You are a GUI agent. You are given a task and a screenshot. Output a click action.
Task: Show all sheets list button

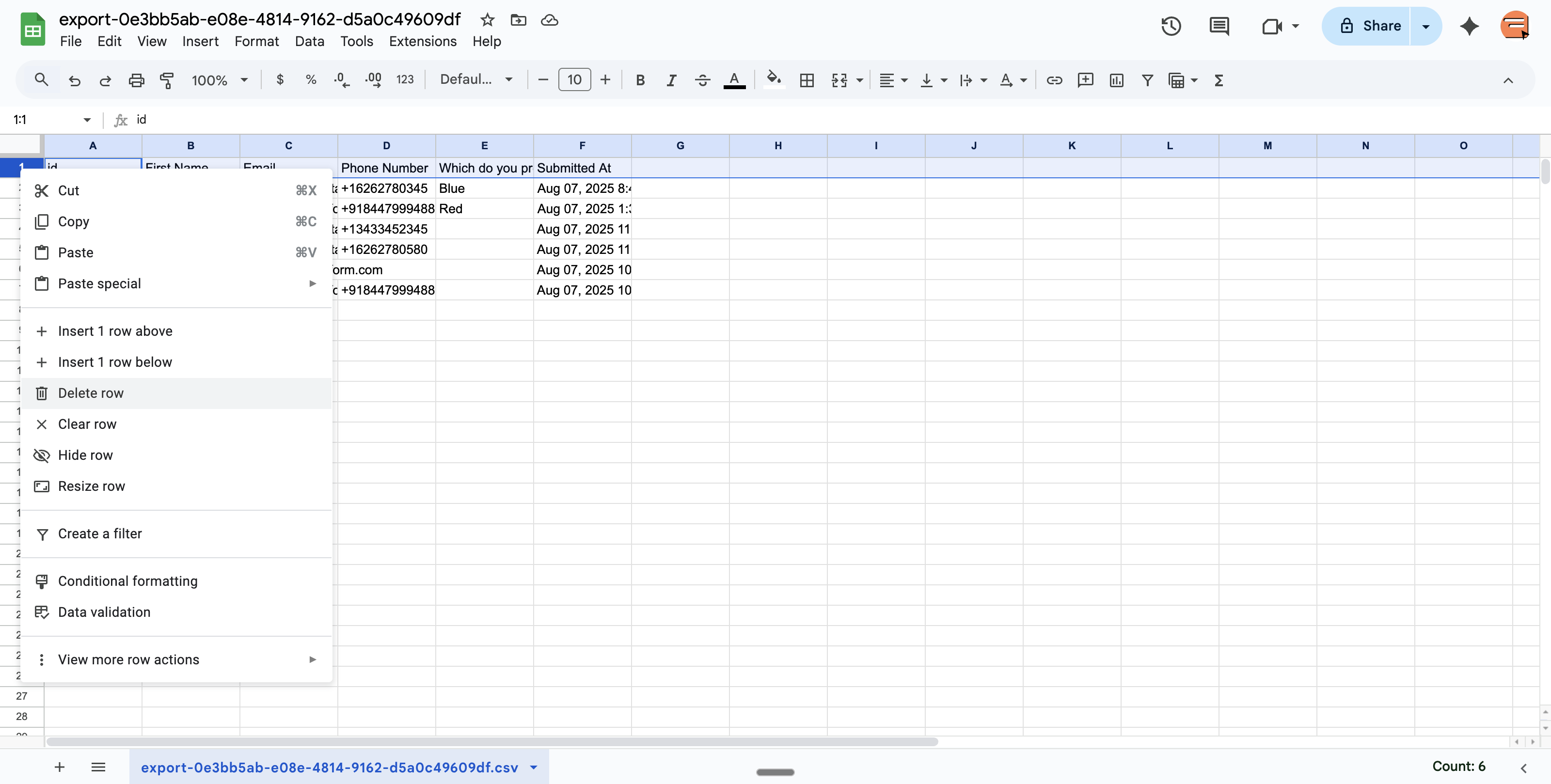tap(98, 767)
